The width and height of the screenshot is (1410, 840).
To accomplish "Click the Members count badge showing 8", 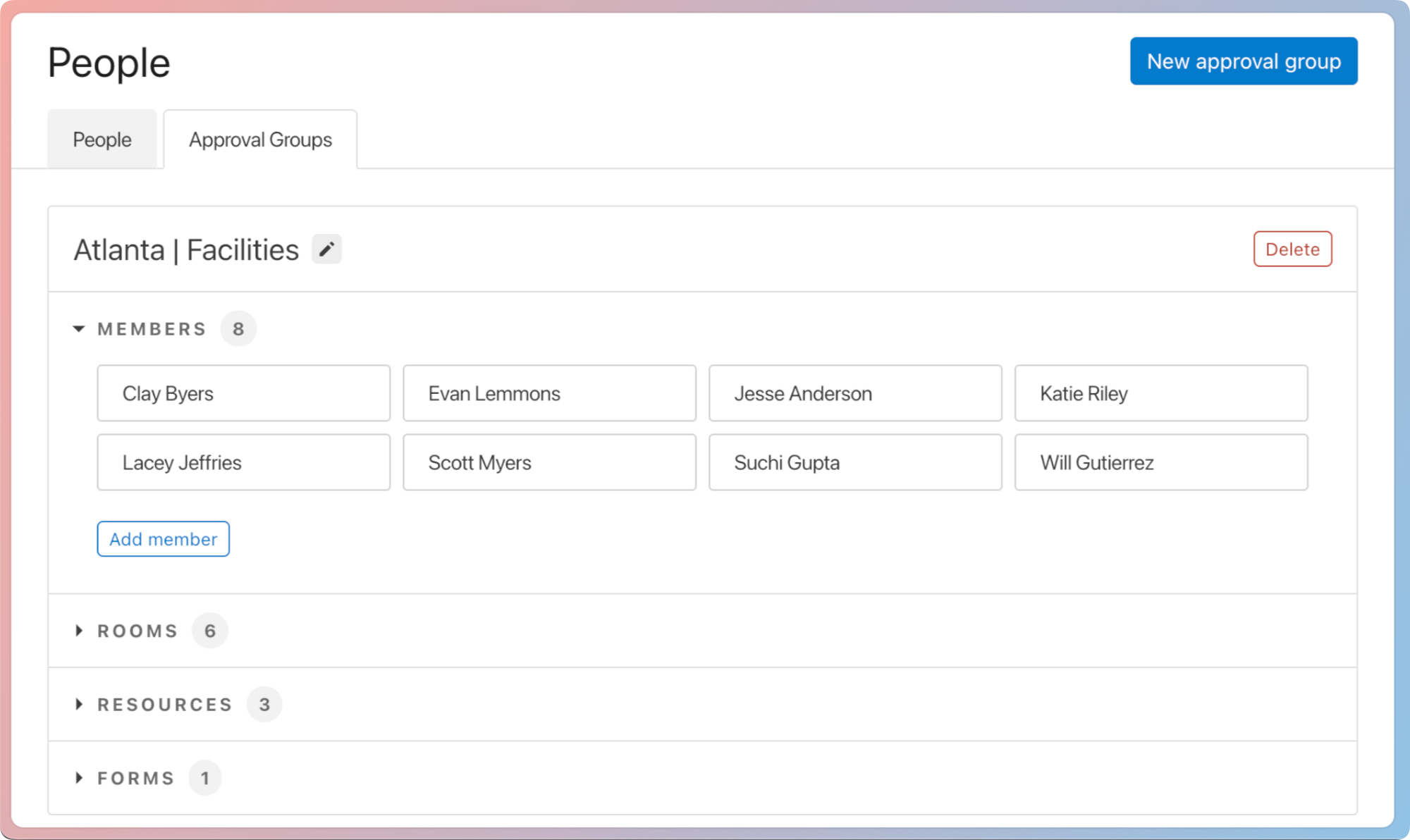I will 239,328.
